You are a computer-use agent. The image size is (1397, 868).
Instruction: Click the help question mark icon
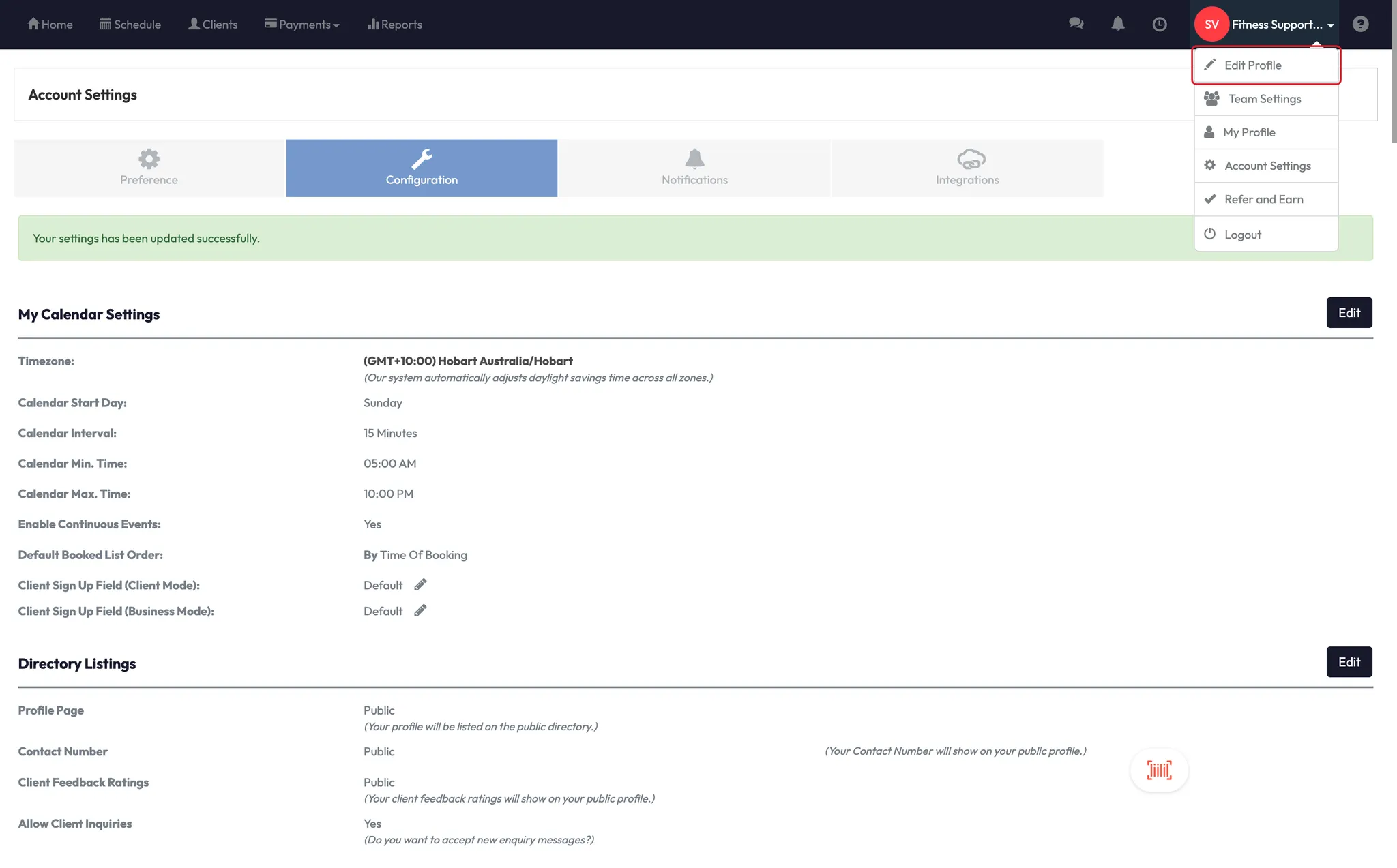tap(1360, 24)
